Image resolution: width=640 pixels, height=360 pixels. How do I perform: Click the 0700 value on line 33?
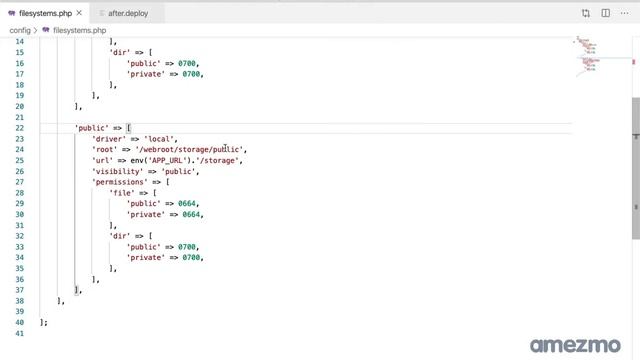click(x=187, y=247)
